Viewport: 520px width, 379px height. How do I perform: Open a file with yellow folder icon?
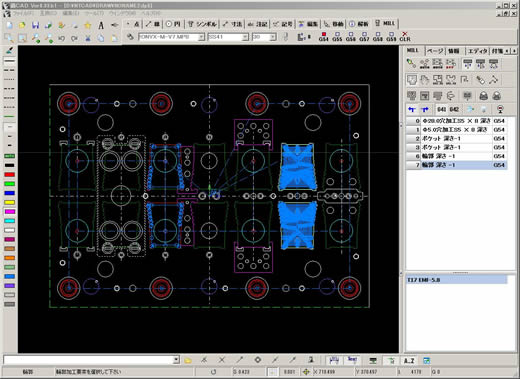22,25
